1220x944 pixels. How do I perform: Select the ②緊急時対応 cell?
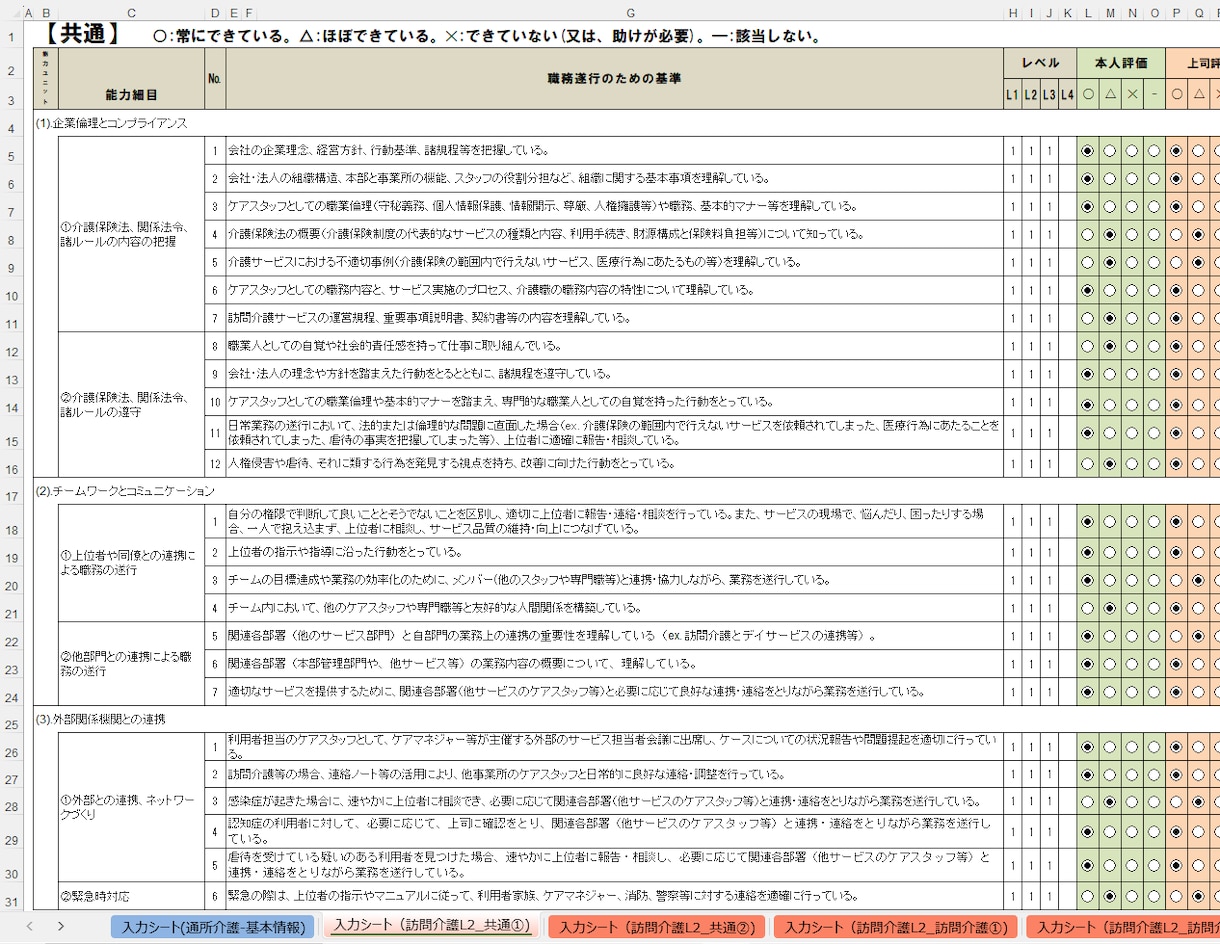click(132, 896)
